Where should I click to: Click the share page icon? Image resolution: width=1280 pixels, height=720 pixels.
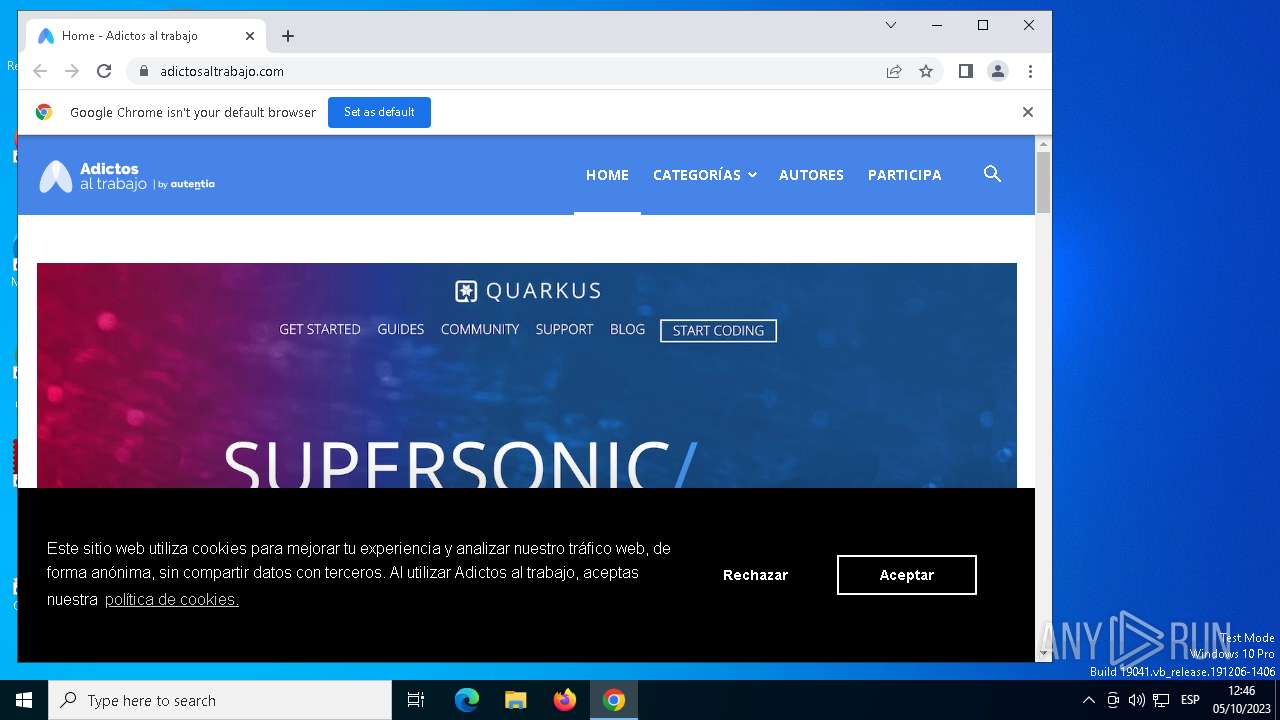pyautogui.click(x=894, y=71)
